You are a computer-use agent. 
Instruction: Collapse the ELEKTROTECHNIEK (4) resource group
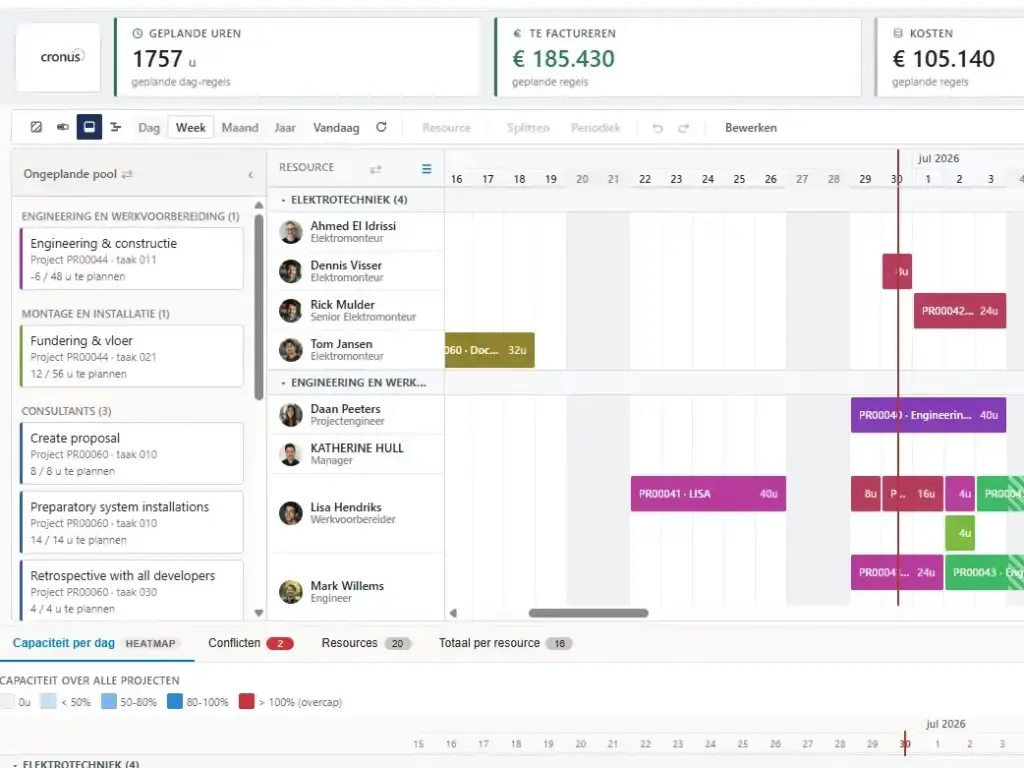pyautogui.click(x=283, y=200)
